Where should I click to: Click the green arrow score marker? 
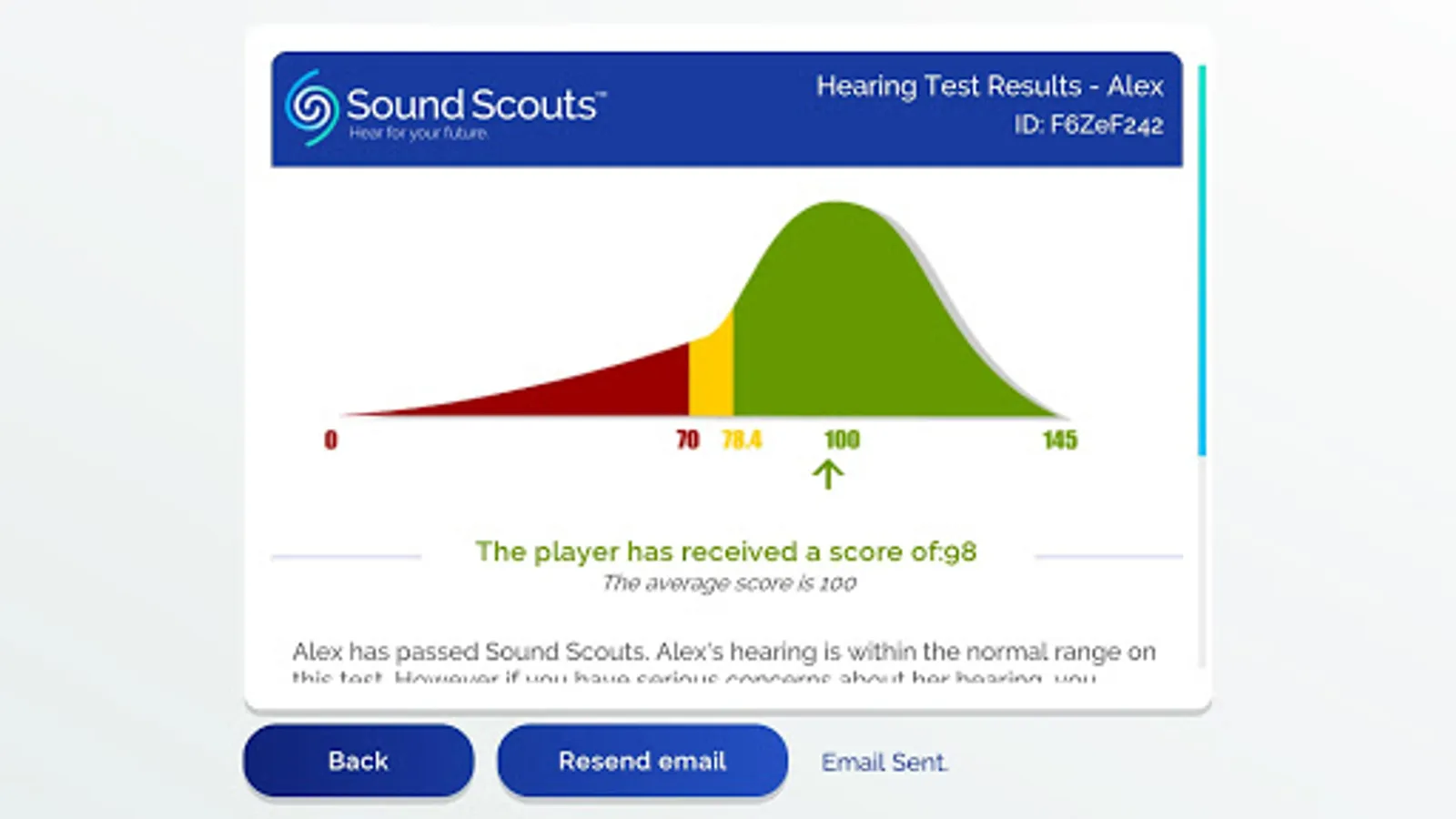828,474
